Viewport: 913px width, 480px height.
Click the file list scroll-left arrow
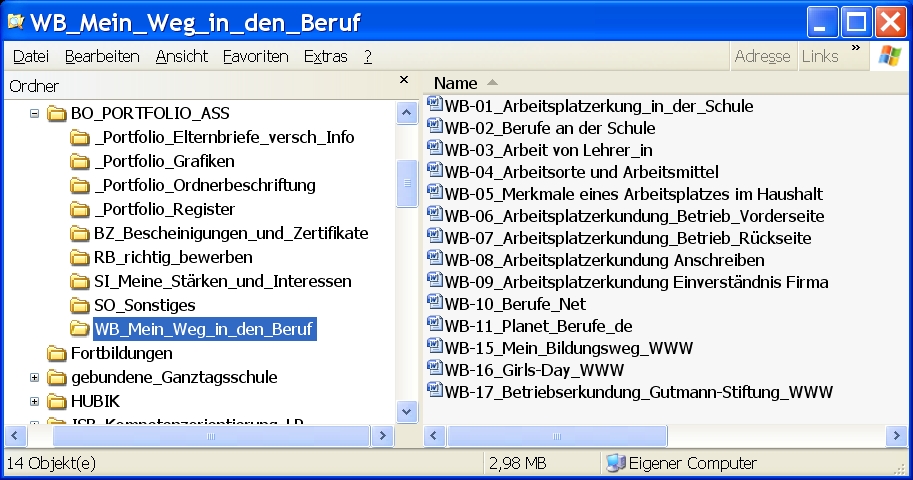tap(434, 436)
